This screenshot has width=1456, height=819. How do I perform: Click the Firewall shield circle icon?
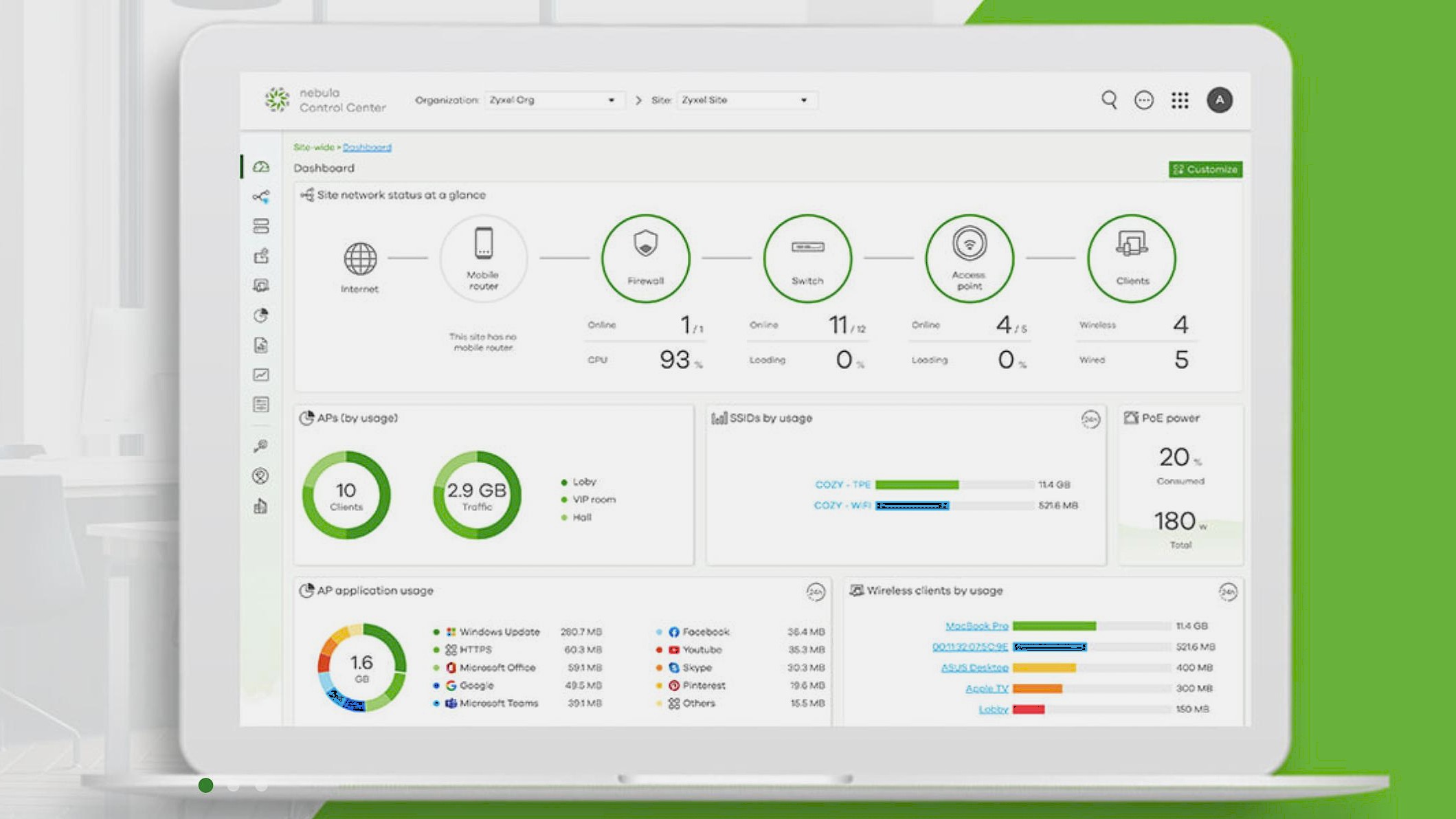click(x=645, y=258)
